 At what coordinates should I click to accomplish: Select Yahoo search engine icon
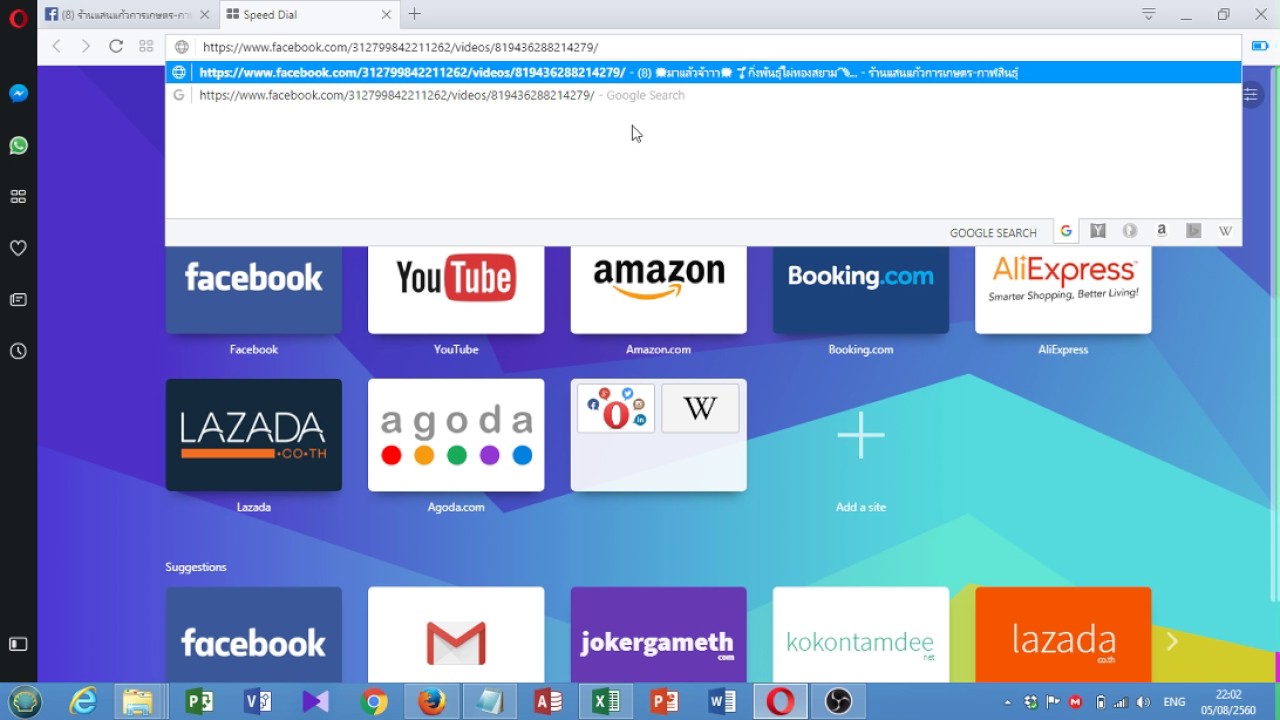point(1098,231)
